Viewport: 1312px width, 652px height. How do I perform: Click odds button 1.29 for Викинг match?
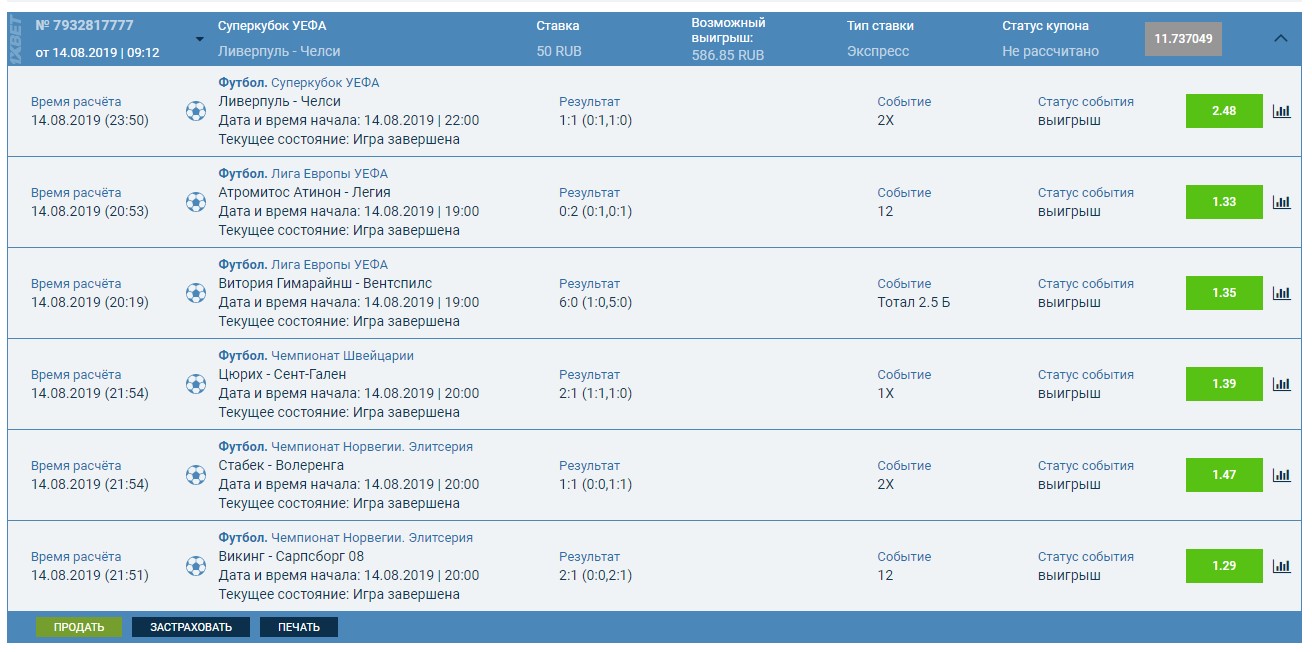[1224, 566]
